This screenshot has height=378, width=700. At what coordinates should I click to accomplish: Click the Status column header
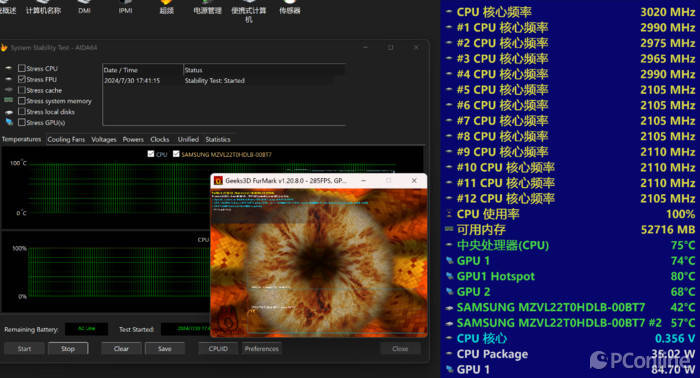(x=264, y=70)
